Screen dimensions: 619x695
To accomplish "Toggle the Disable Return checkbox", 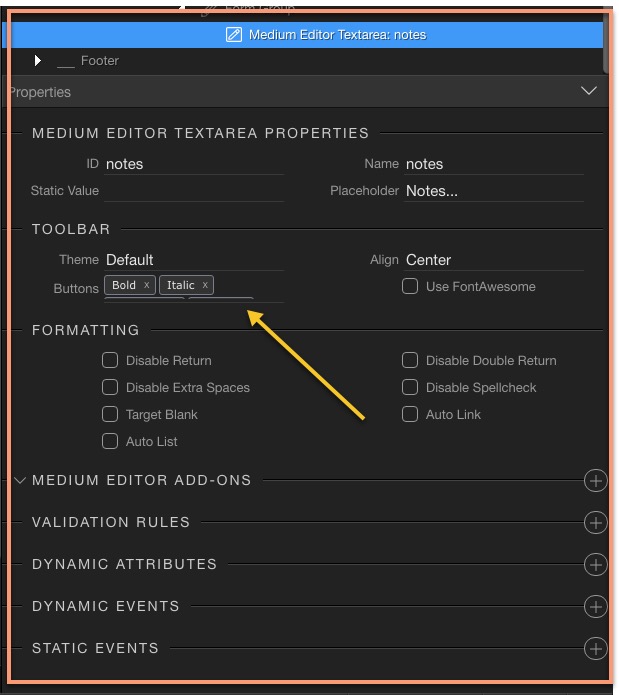I will click(x=110, y=361).
